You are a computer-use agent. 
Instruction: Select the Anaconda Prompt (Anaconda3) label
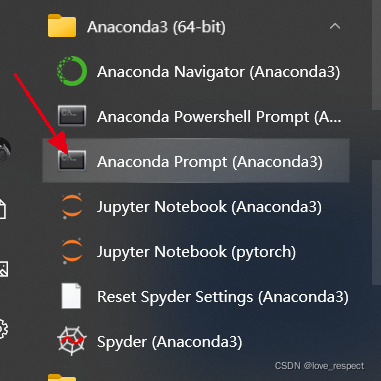(x=210, y=162)
